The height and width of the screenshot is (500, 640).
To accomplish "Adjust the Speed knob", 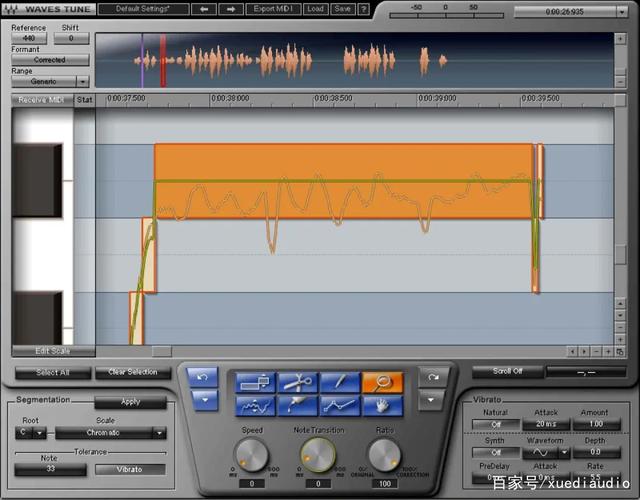I will [x=252, y=454].
